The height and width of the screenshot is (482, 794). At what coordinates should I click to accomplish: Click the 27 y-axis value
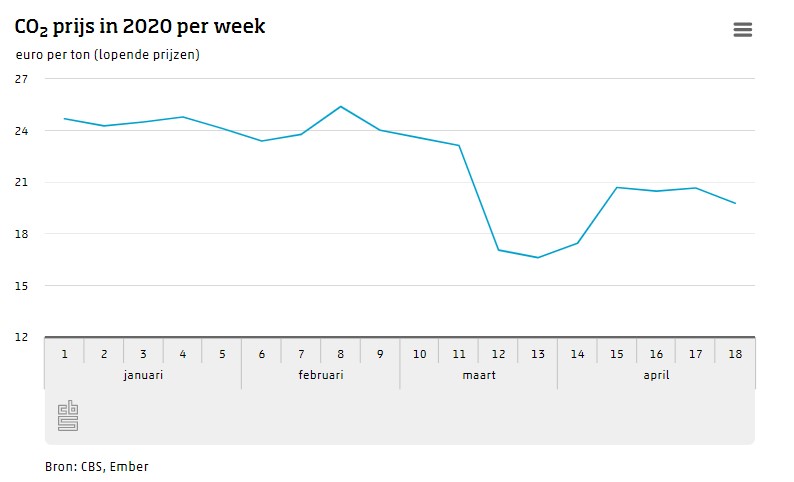click(22, 79)
